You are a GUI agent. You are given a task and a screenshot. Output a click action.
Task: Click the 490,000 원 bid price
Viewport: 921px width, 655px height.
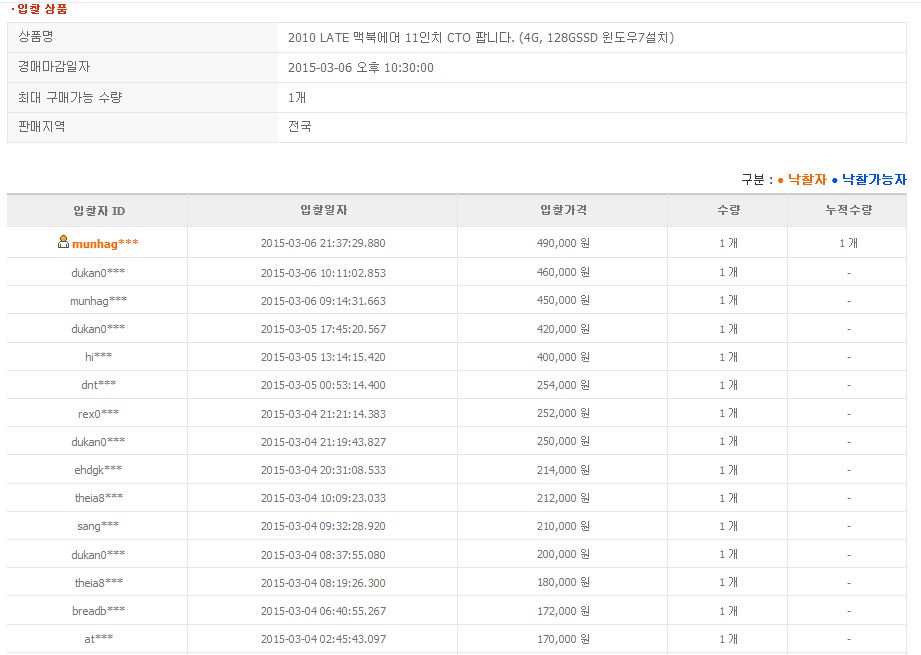563,243
